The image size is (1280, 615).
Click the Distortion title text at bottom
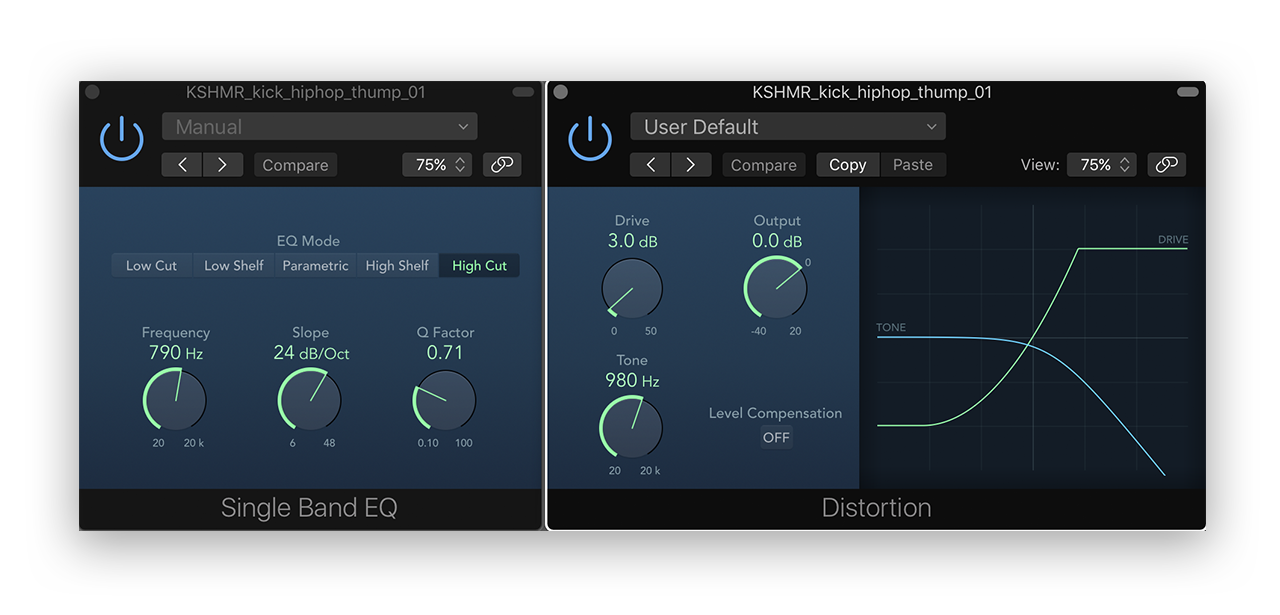(877, 508)
